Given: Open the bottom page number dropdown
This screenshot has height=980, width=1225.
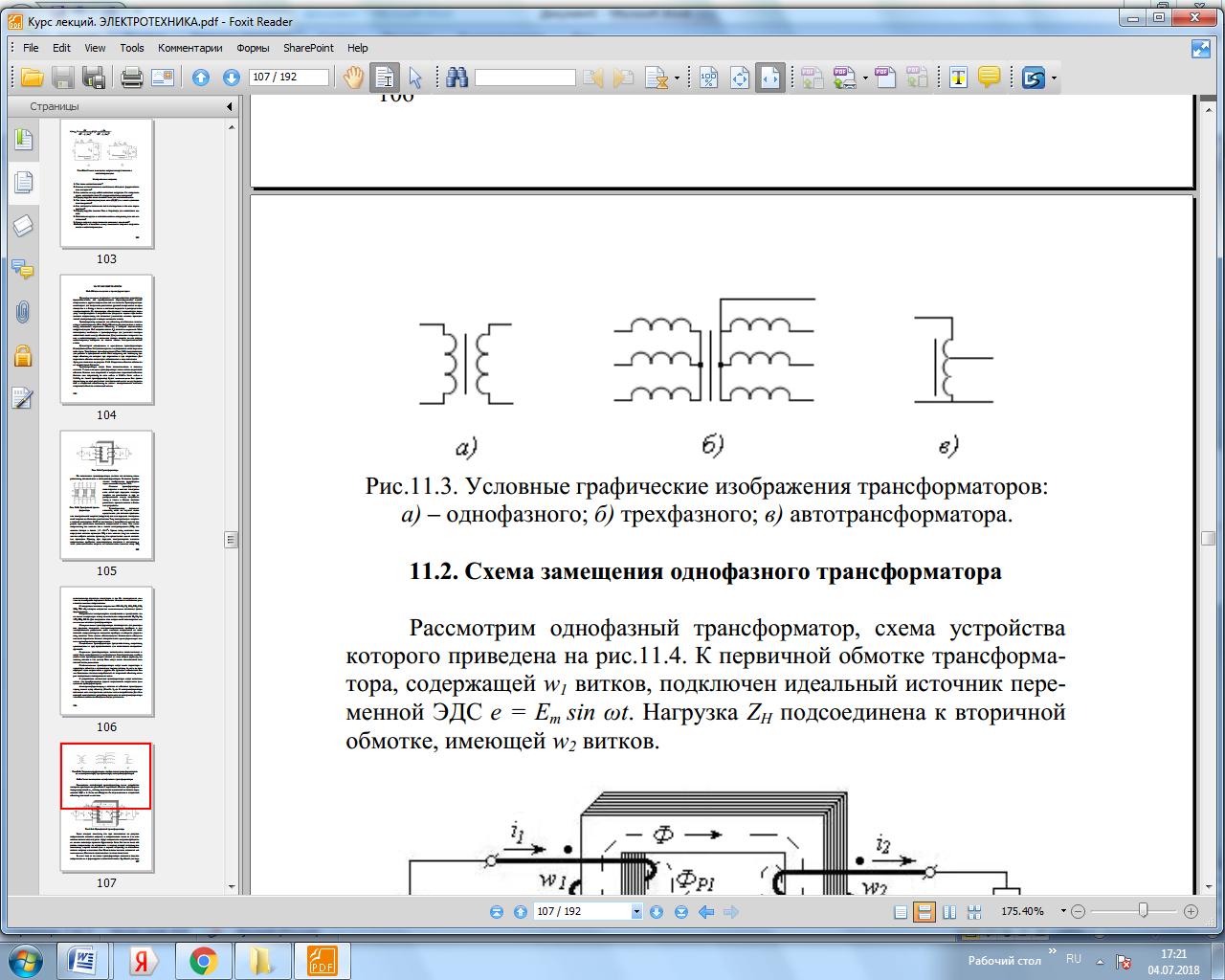Looking at the screenshot, I should click(x=636, y=912).
